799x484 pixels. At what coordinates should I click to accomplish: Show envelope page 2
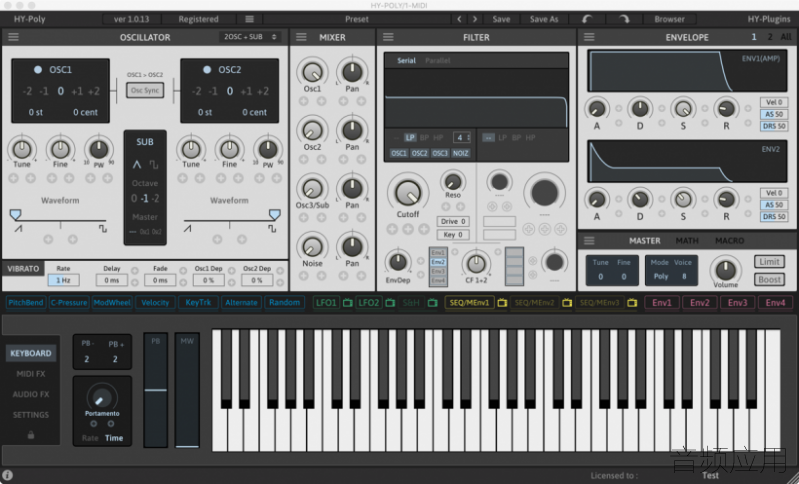pos(770,37)
